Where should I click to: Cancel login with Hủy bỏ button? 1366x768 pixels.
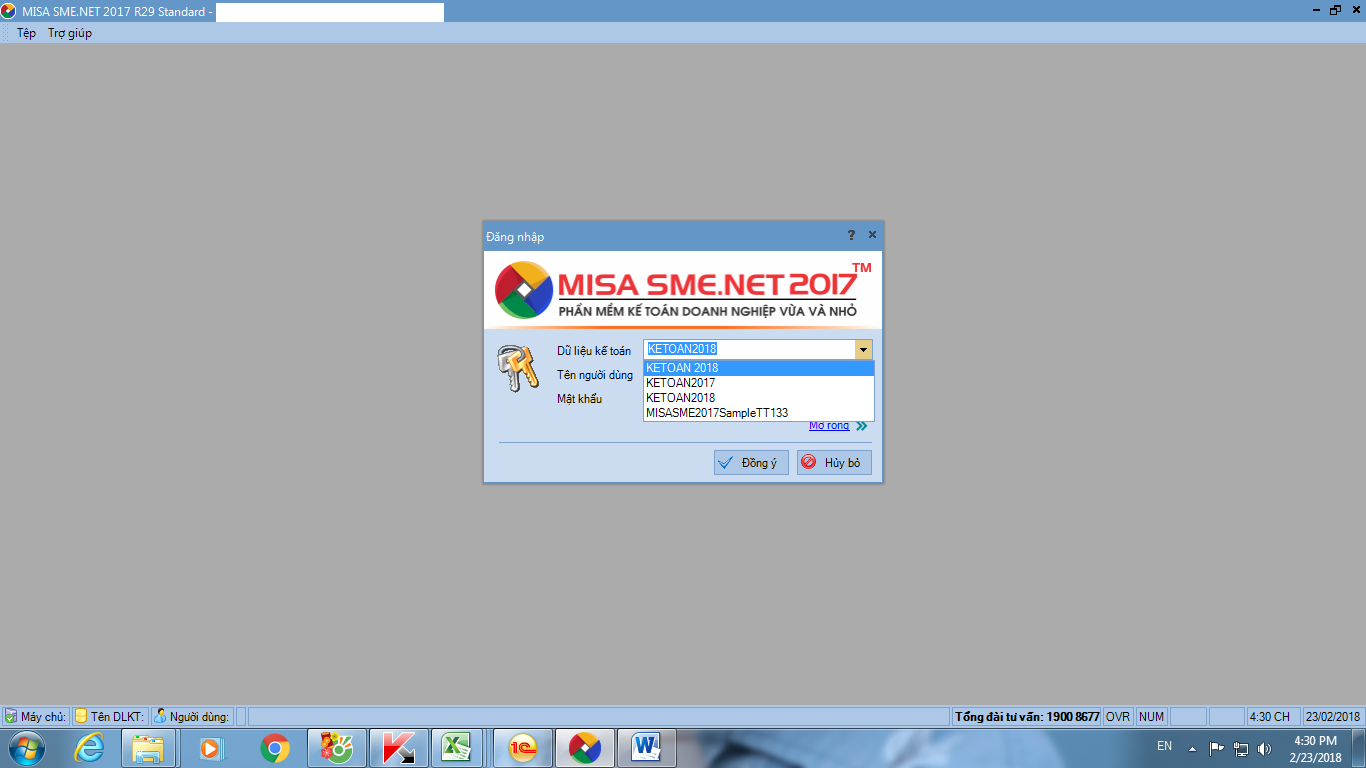coord(834,463)
